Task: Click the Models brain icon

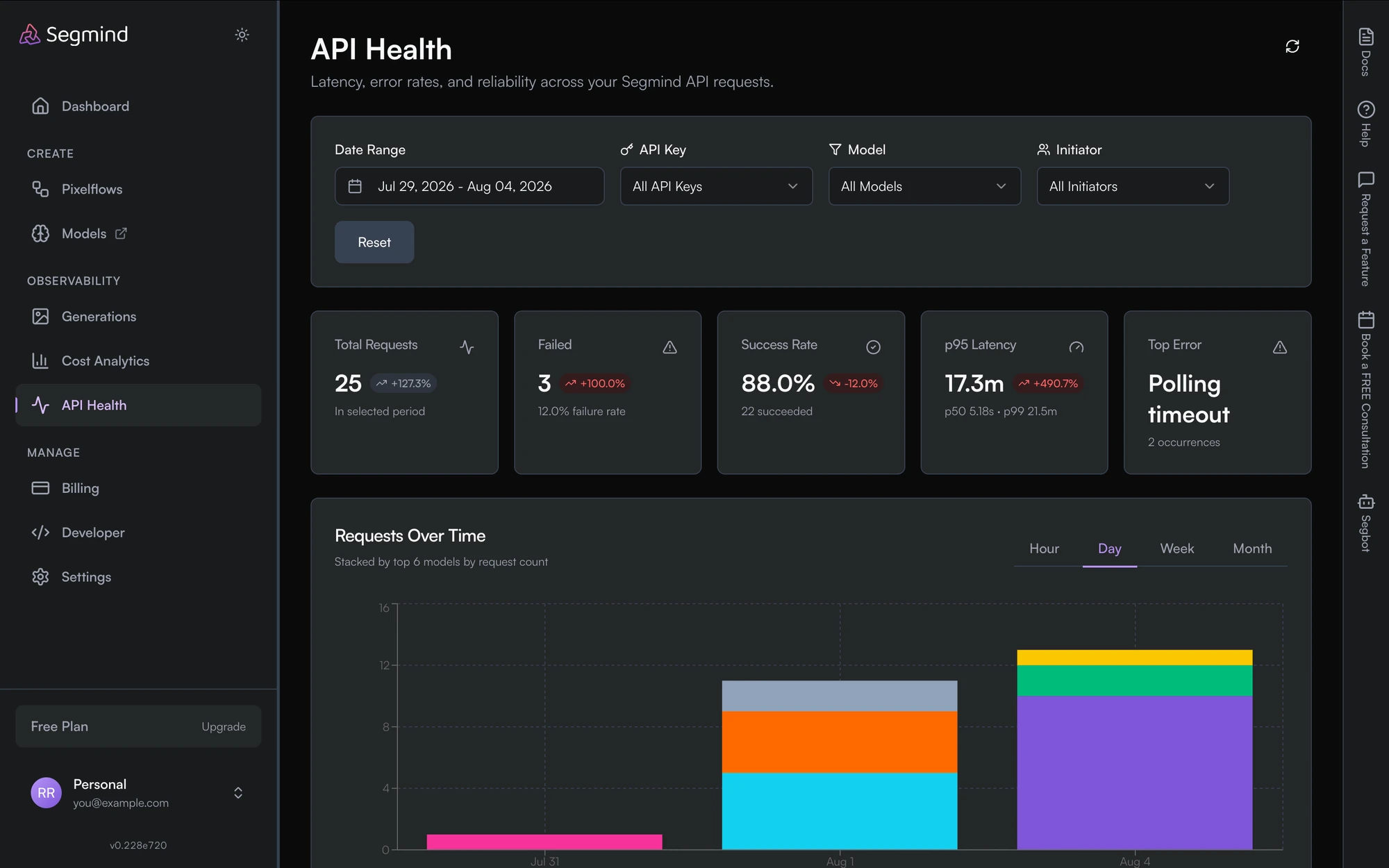Action: 40,233
